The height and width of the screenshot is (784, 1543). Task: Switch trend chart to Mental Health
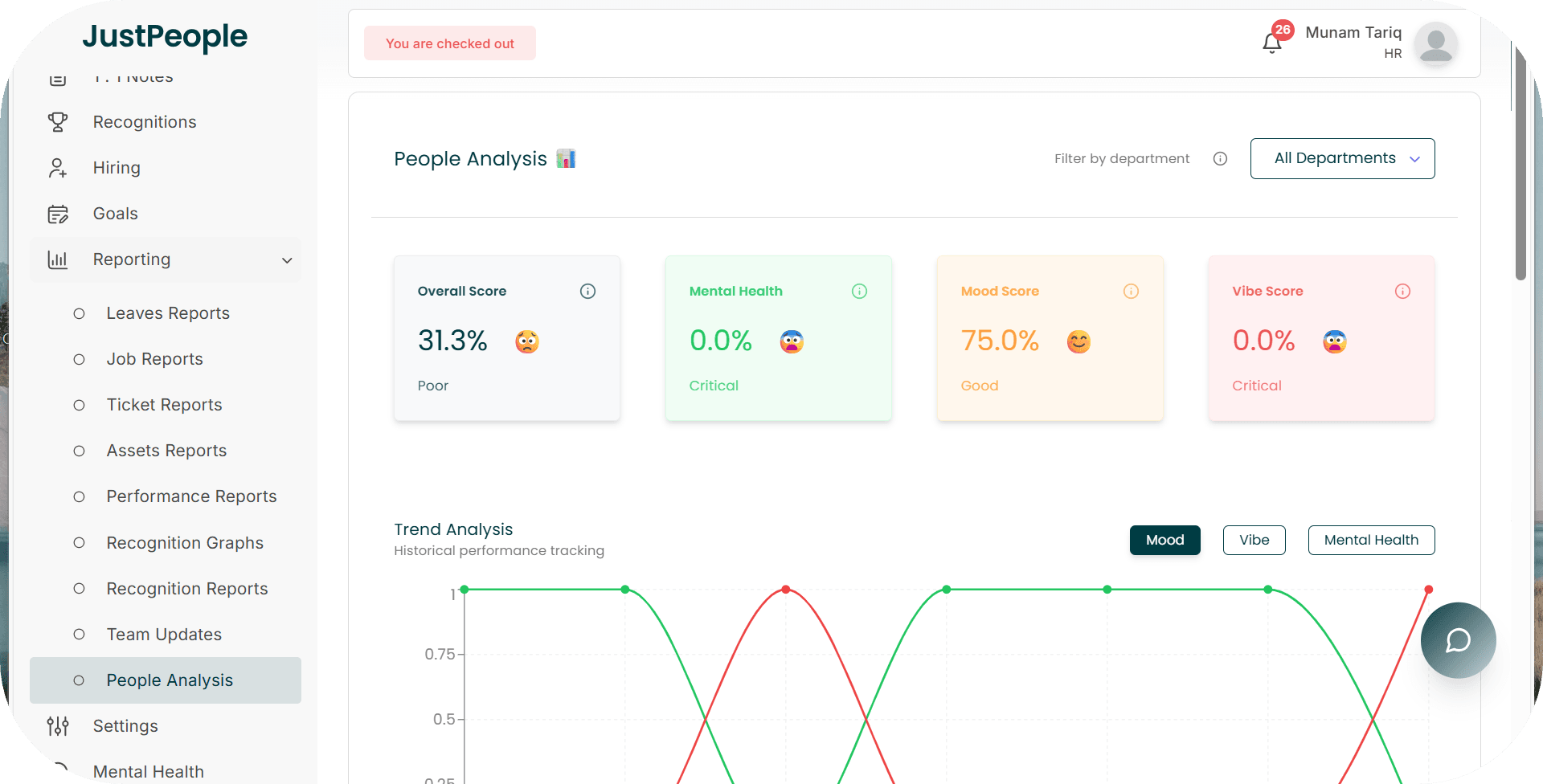[x=1371, y=540]
